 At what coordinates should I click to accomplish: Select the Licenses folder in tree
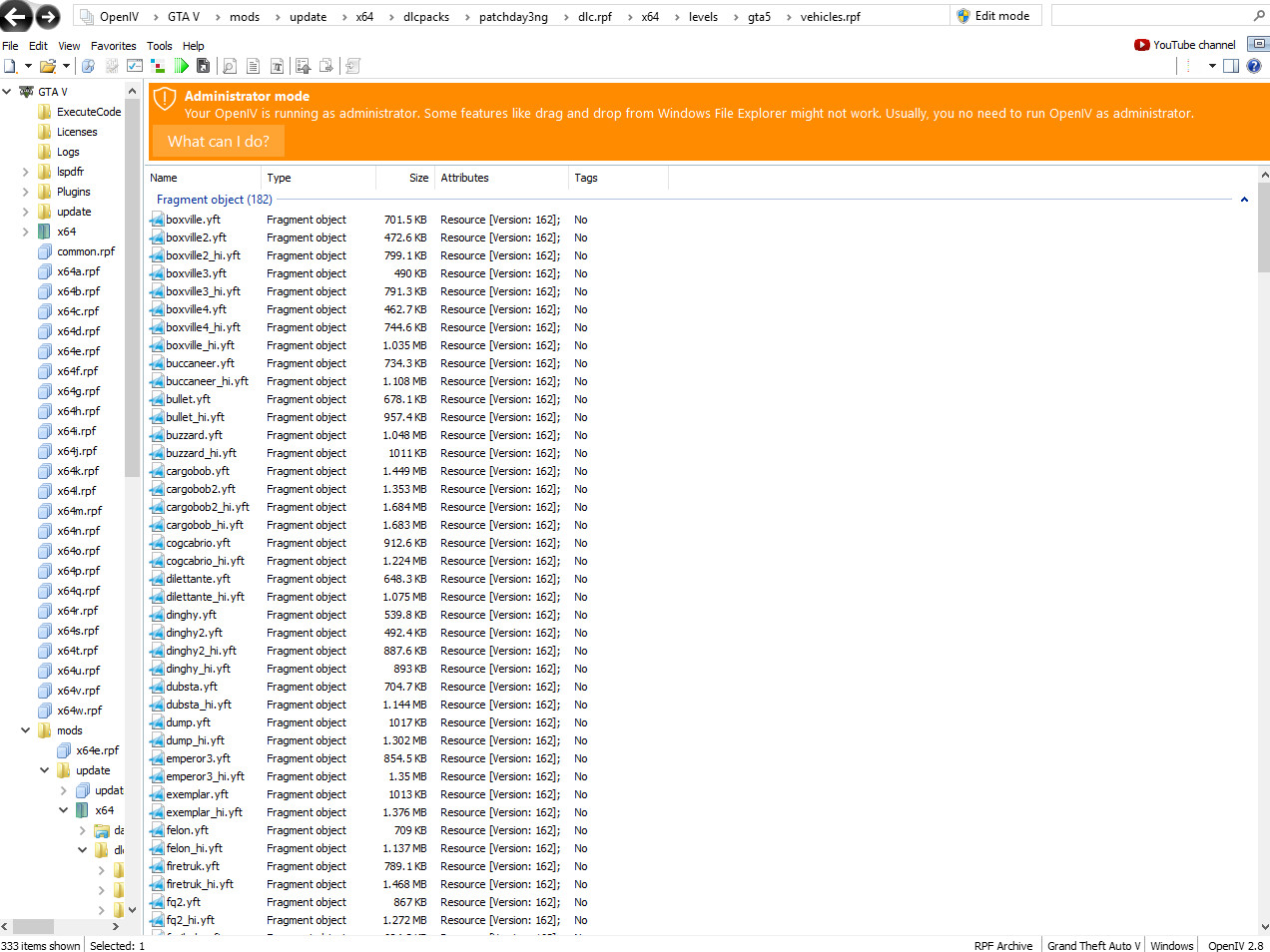[x=77, y=132]
